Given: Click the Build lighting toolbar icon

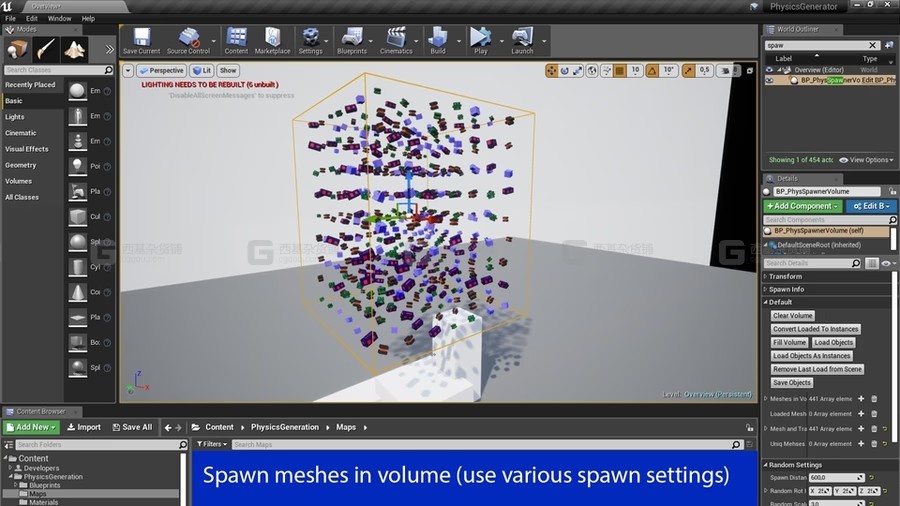Looking at the screenshot, I should 437,40.
